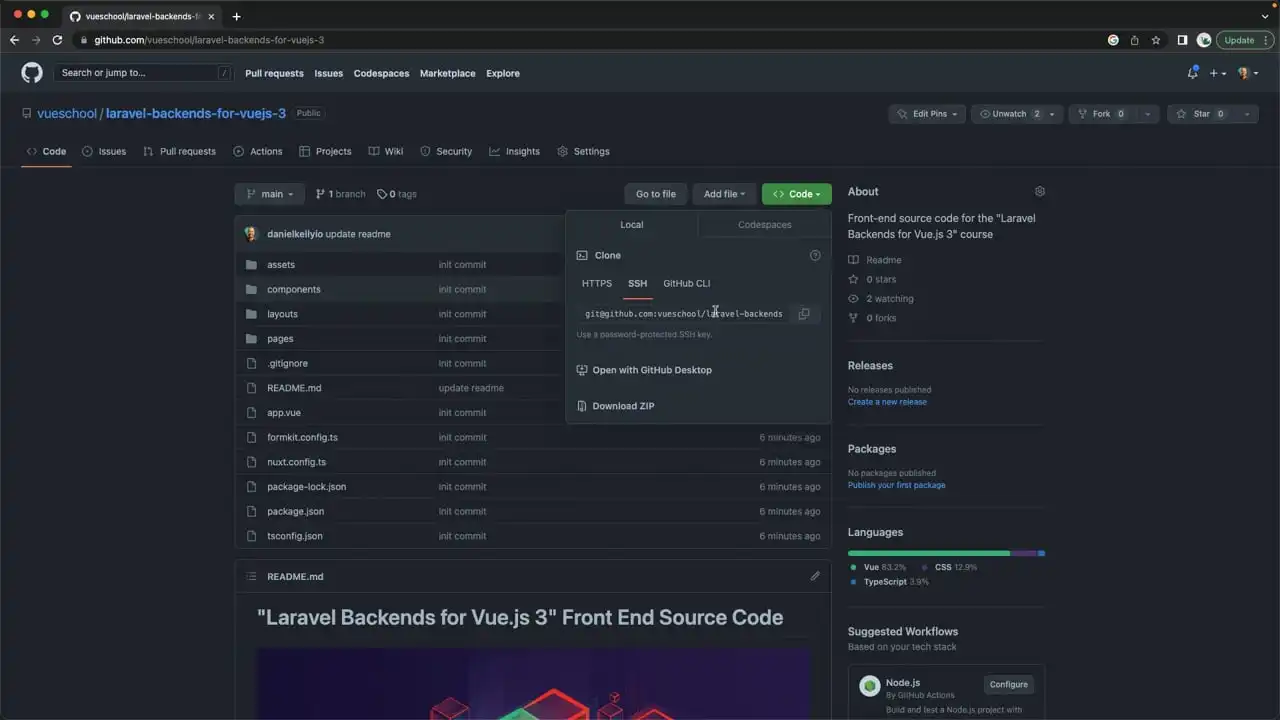1280x720 pixels.
Task: Star the repository
Action: (1201, 114)
